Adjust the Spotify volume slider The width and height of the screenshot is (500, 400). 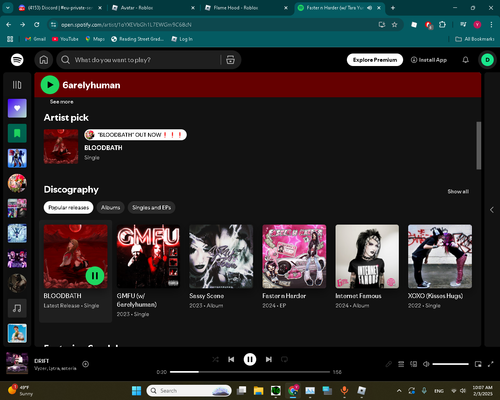pyautogui.click(x=451, y=364)
